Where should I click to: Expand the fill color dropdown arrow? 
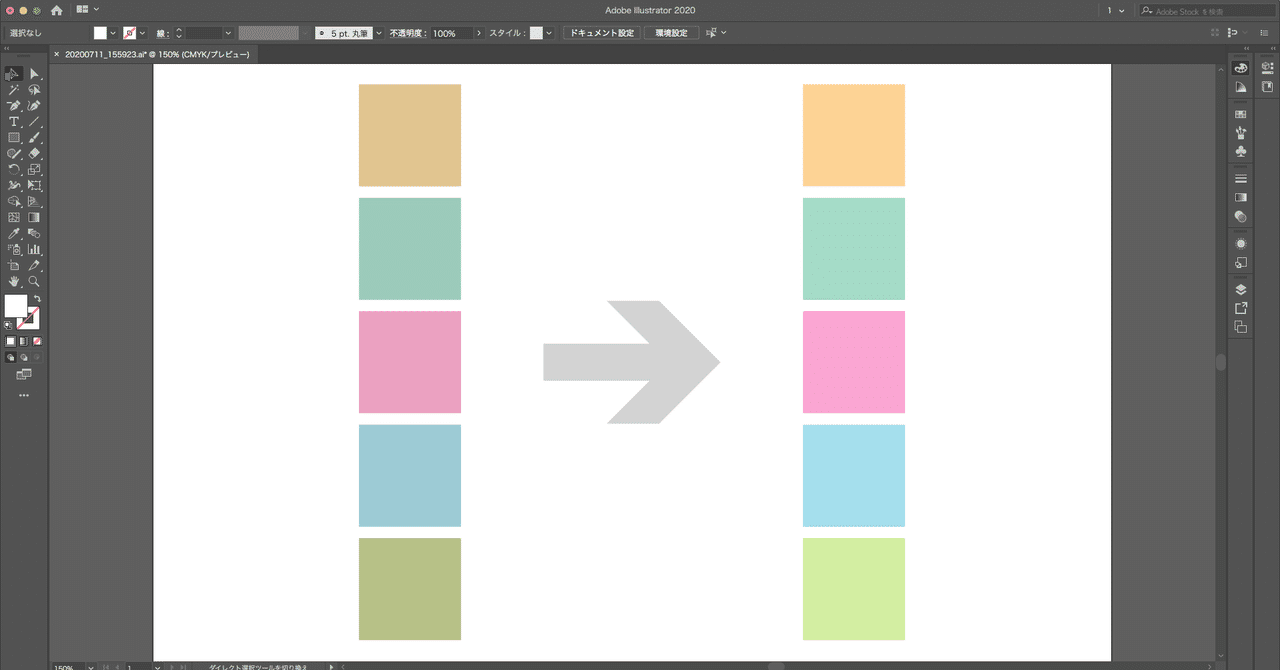pyautogui.click(x=112, y=33)
